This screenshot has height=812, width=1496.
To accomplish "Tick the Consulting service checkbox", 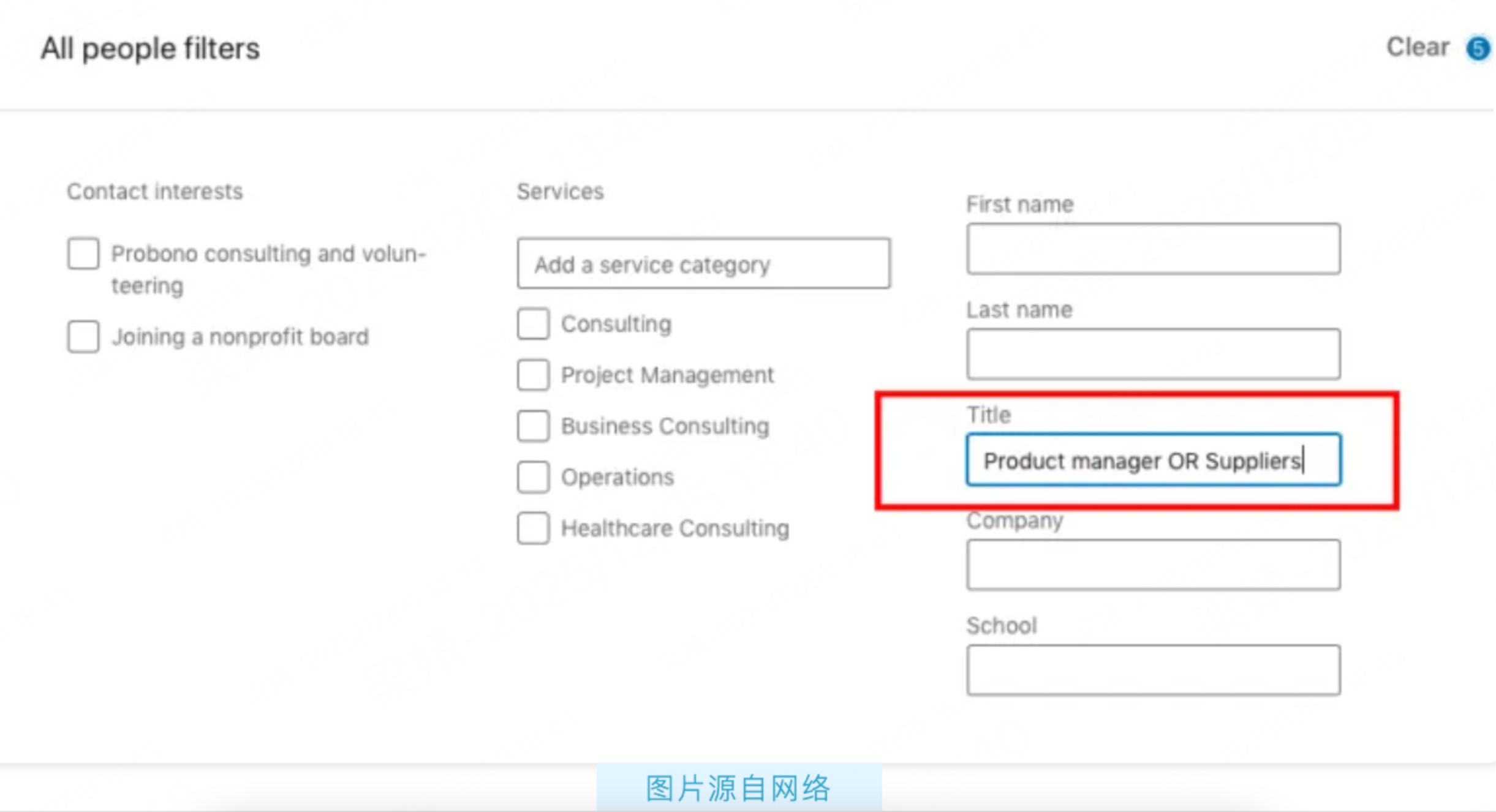I will tap(533, 323).
